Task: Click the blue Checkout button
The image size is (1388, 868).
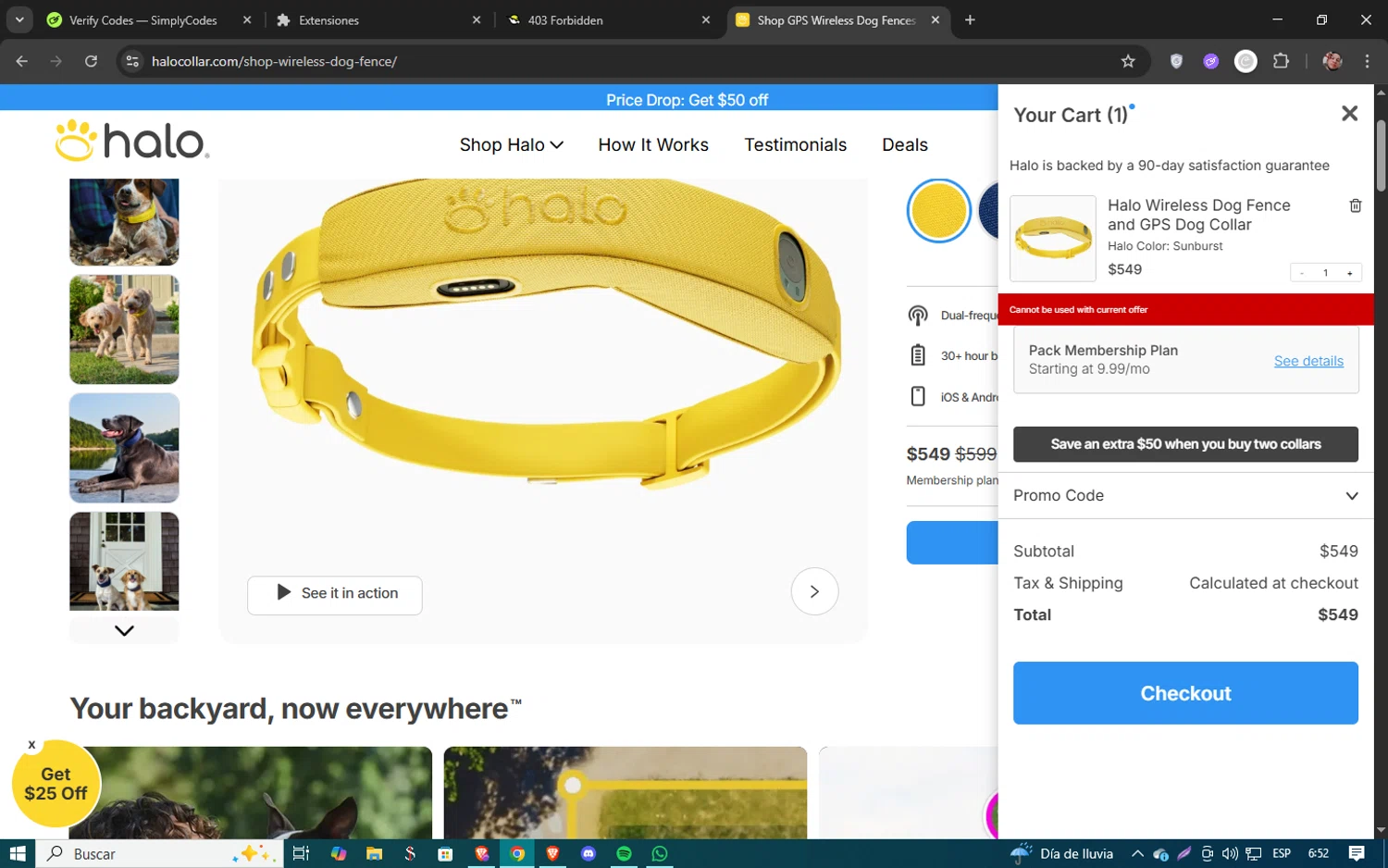Action: 1185,693
